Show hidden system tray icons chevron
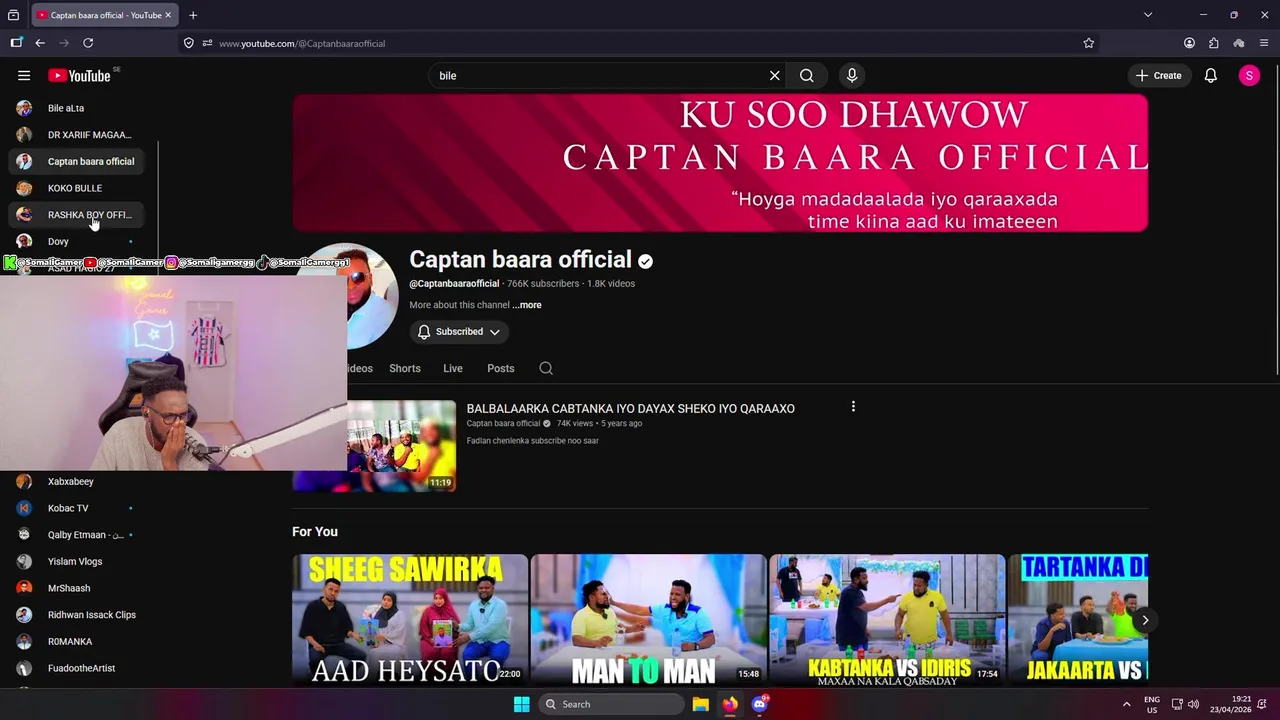This screenshot has width=1280, height=720. point(1126,704)
